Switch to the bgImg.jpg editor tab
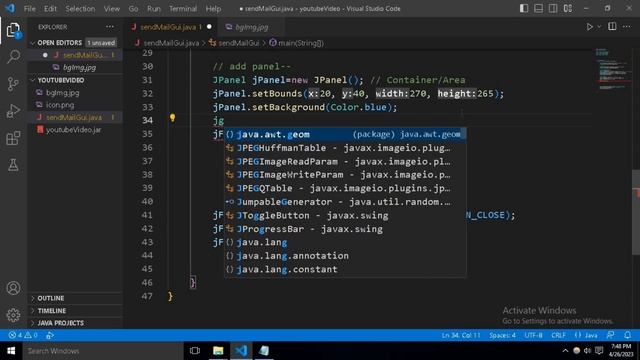The image size is (640, 360). click(251, 27)
